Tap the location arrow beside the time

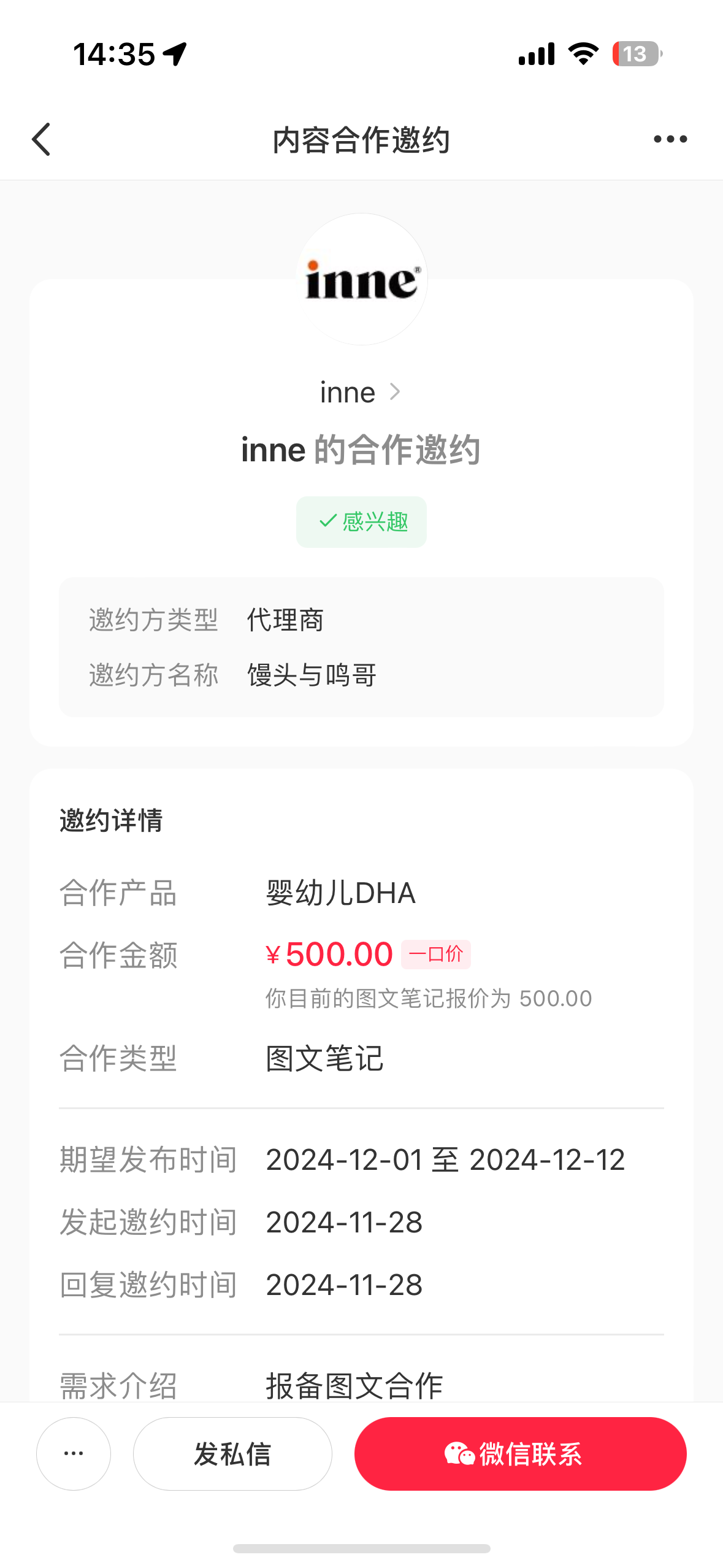click(x=175, y=54)
